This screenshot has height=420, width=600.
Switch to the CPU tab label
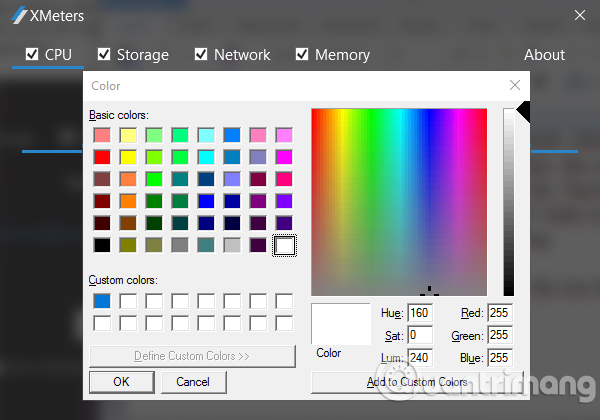click(58, 55)
